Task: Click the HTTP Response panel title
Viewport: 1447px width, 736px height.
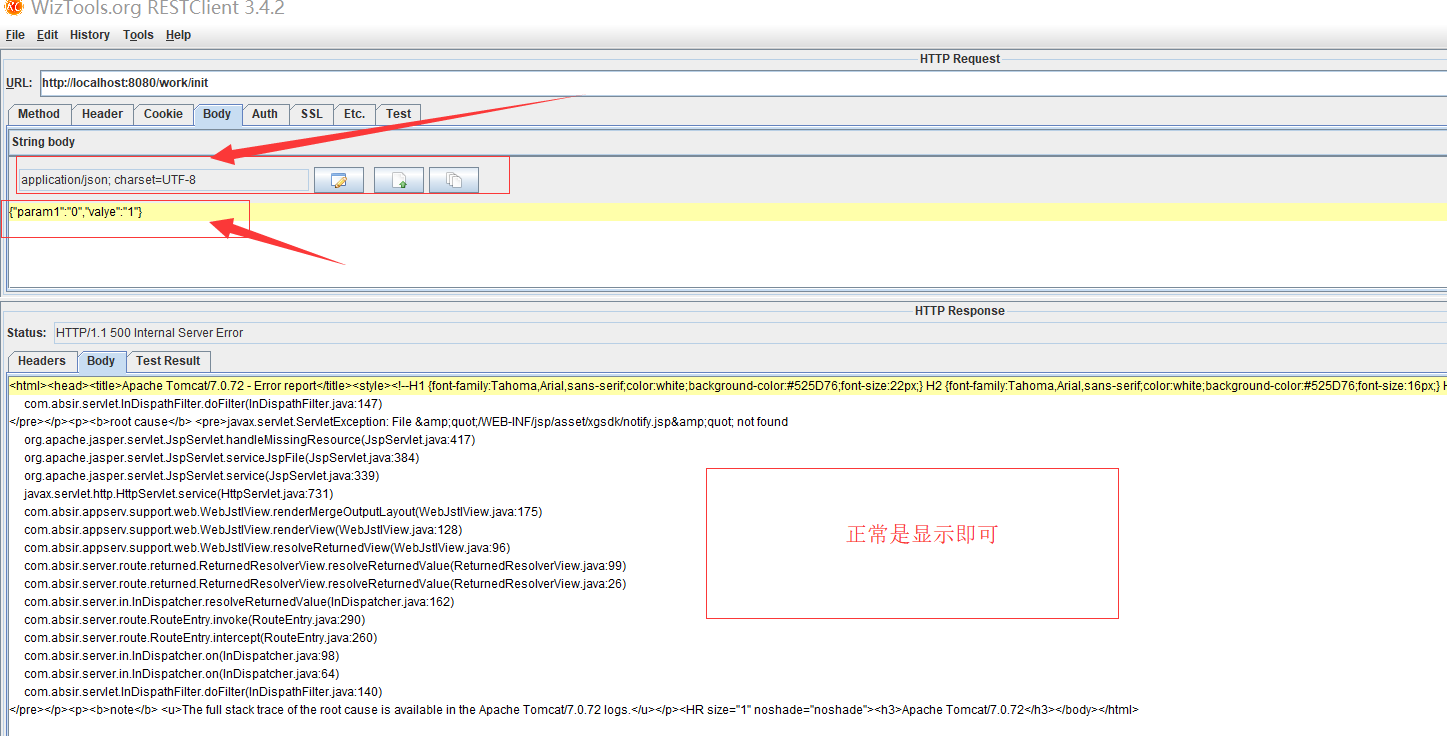Action: (x=960, y=311)
